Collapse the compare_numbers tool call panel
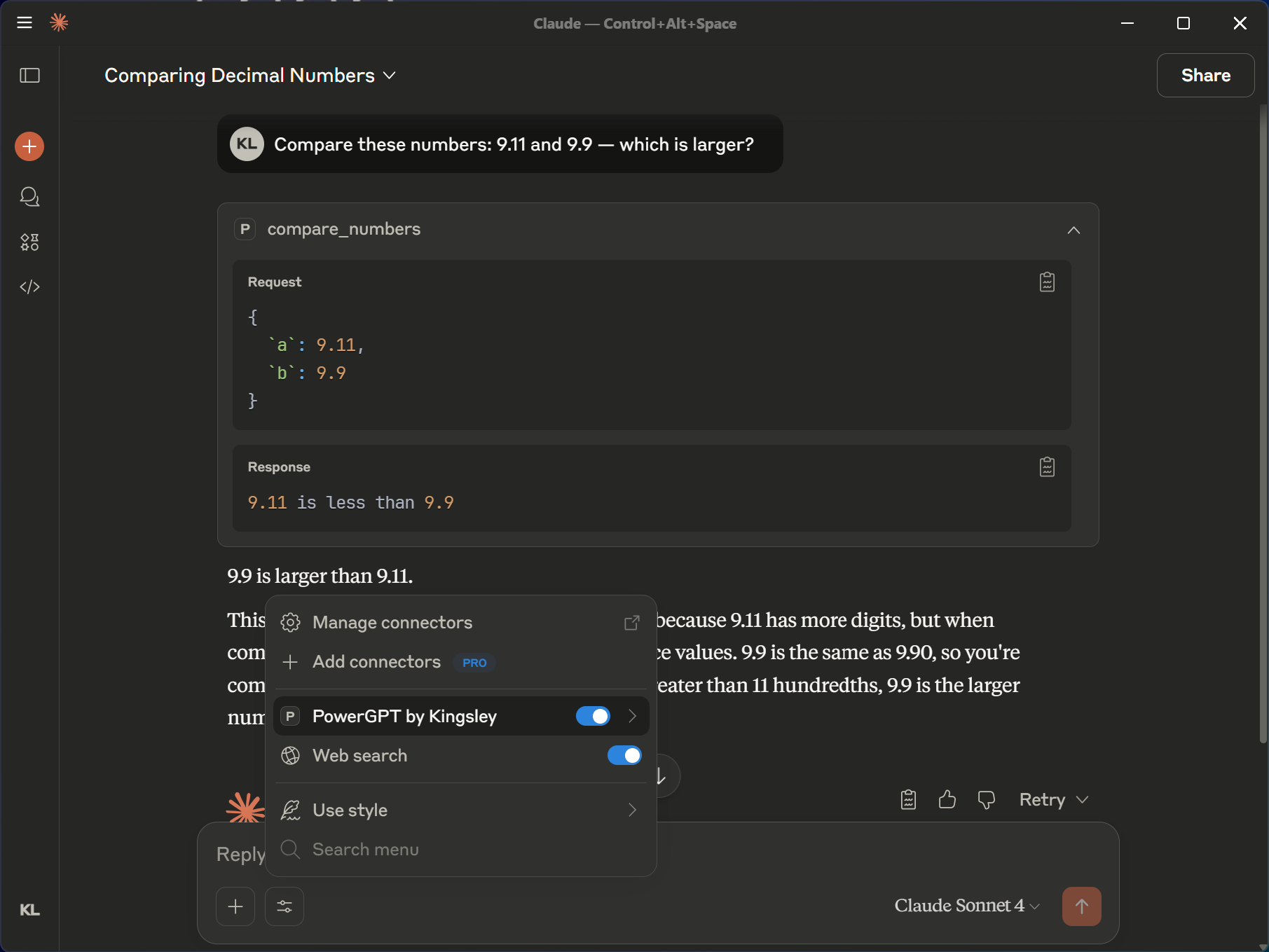 point(1073,230)
